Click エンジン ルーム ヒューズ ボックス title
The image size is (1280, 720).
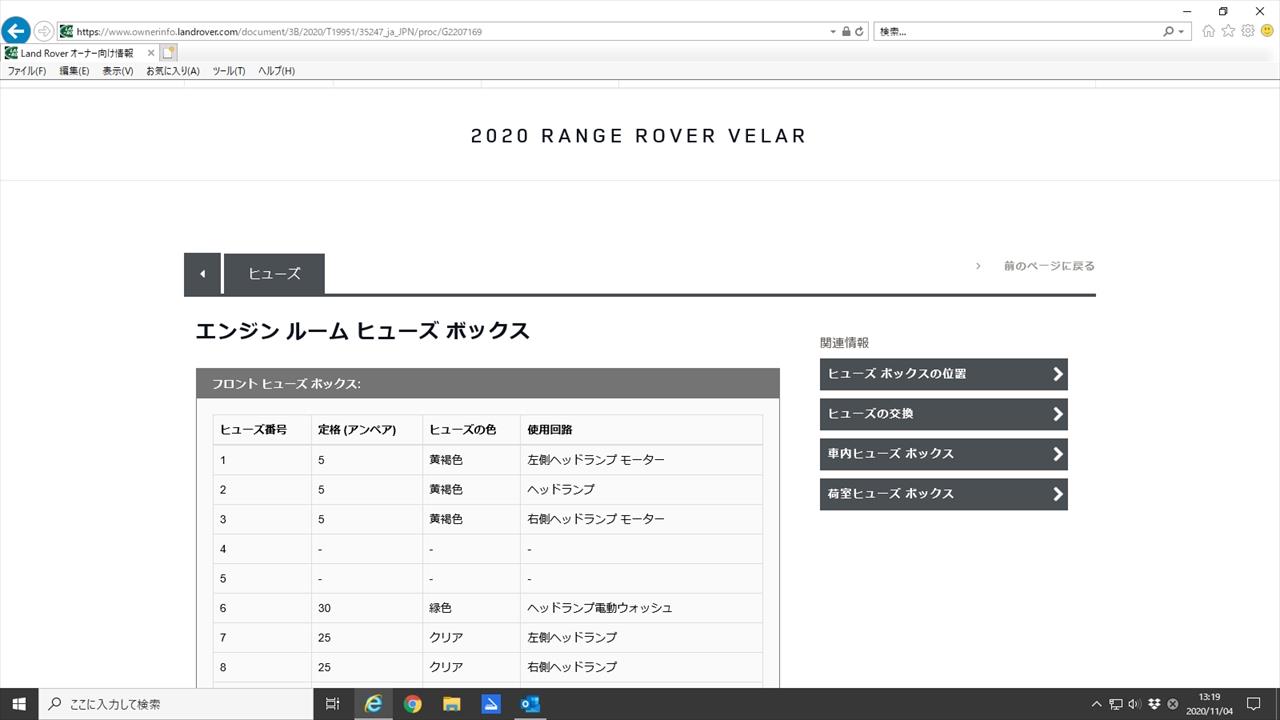(363, 331)
